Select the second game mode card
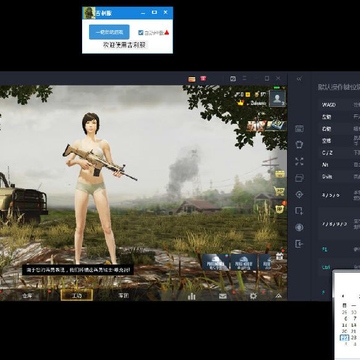The height and width of the screenshot is (360, 360). (244, 262)
